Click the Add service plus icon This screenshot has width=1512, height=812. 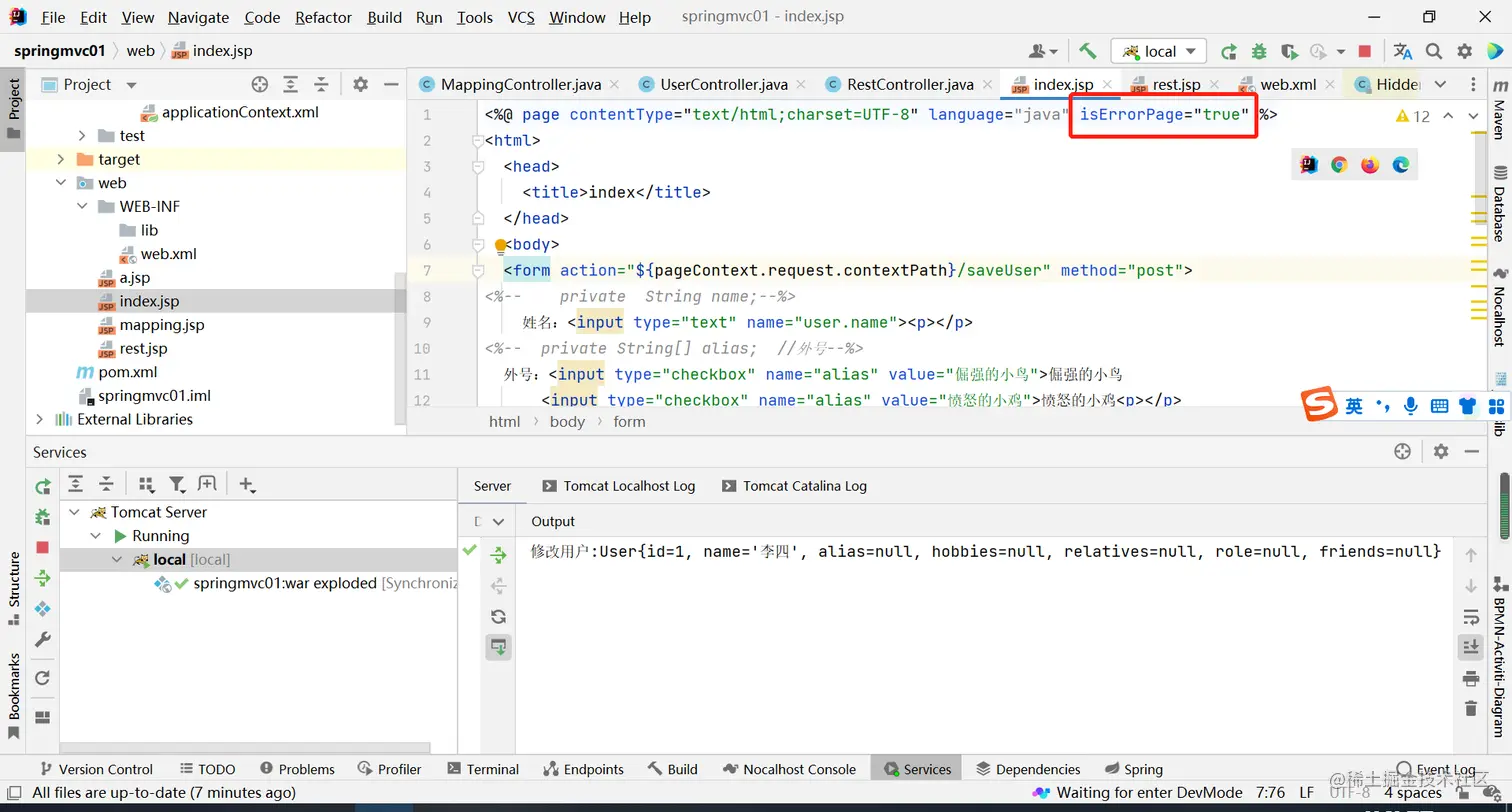[x=246, y=485]
